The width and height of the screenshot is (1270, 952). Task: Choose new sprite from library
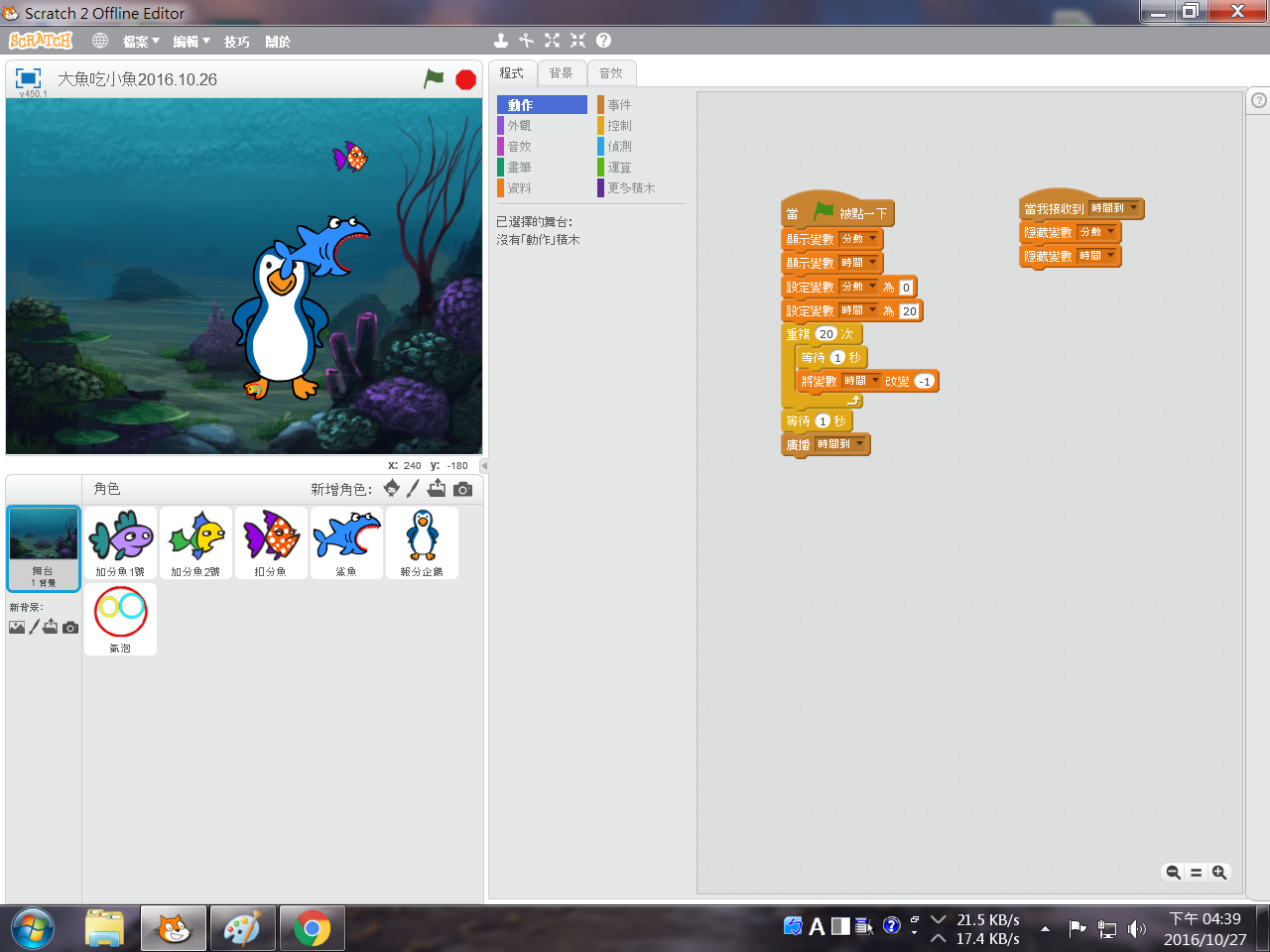point(392,488)
